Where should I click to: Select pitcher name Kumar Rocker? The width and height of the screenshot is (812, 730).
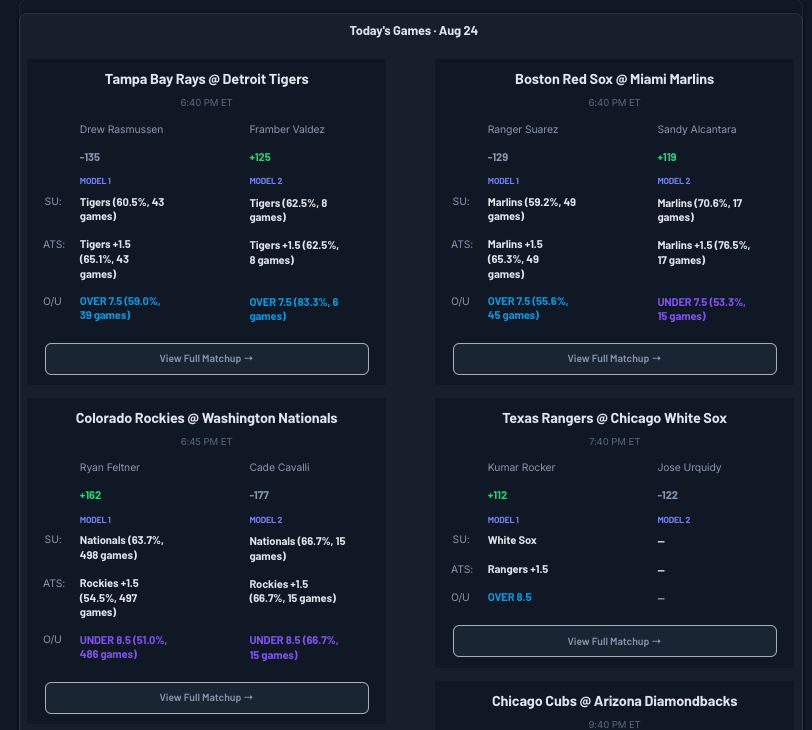point(521,468)
